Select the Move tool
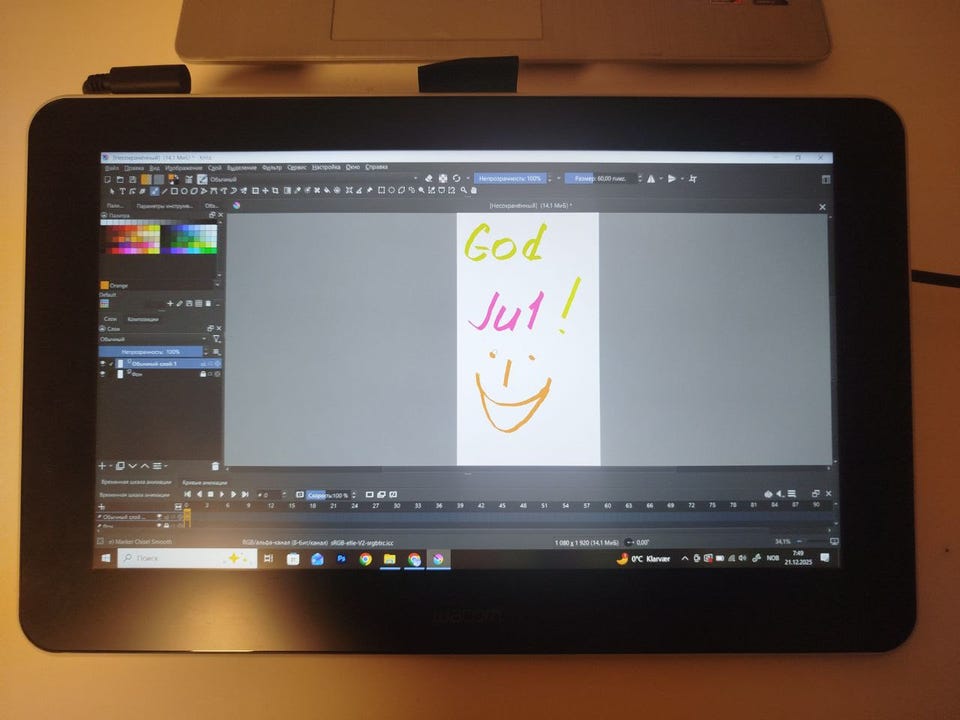 coord(265,191)
